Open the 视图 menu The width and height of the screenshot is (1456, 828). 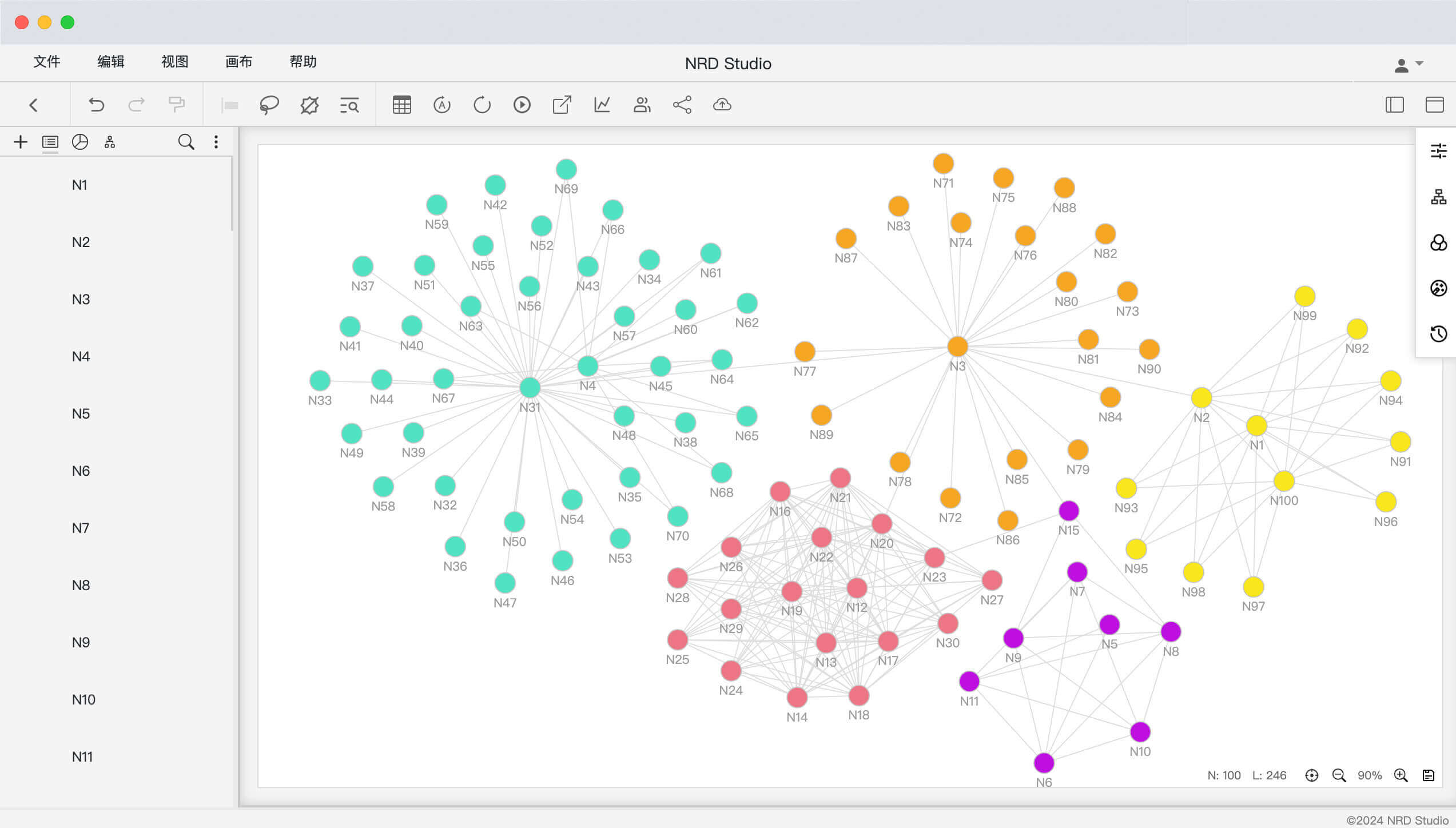pos(174,62)
